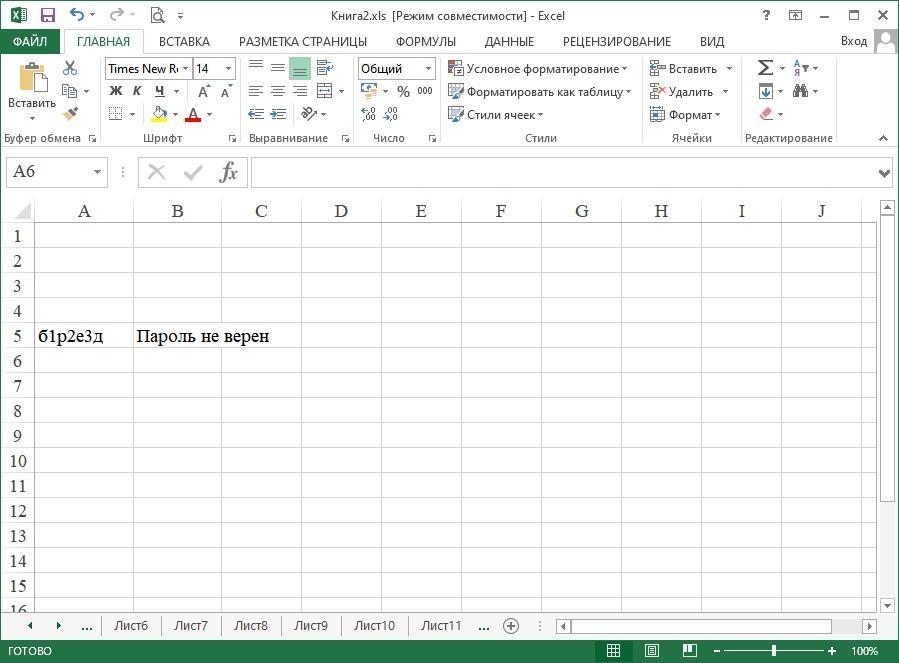Align text right

300,91
